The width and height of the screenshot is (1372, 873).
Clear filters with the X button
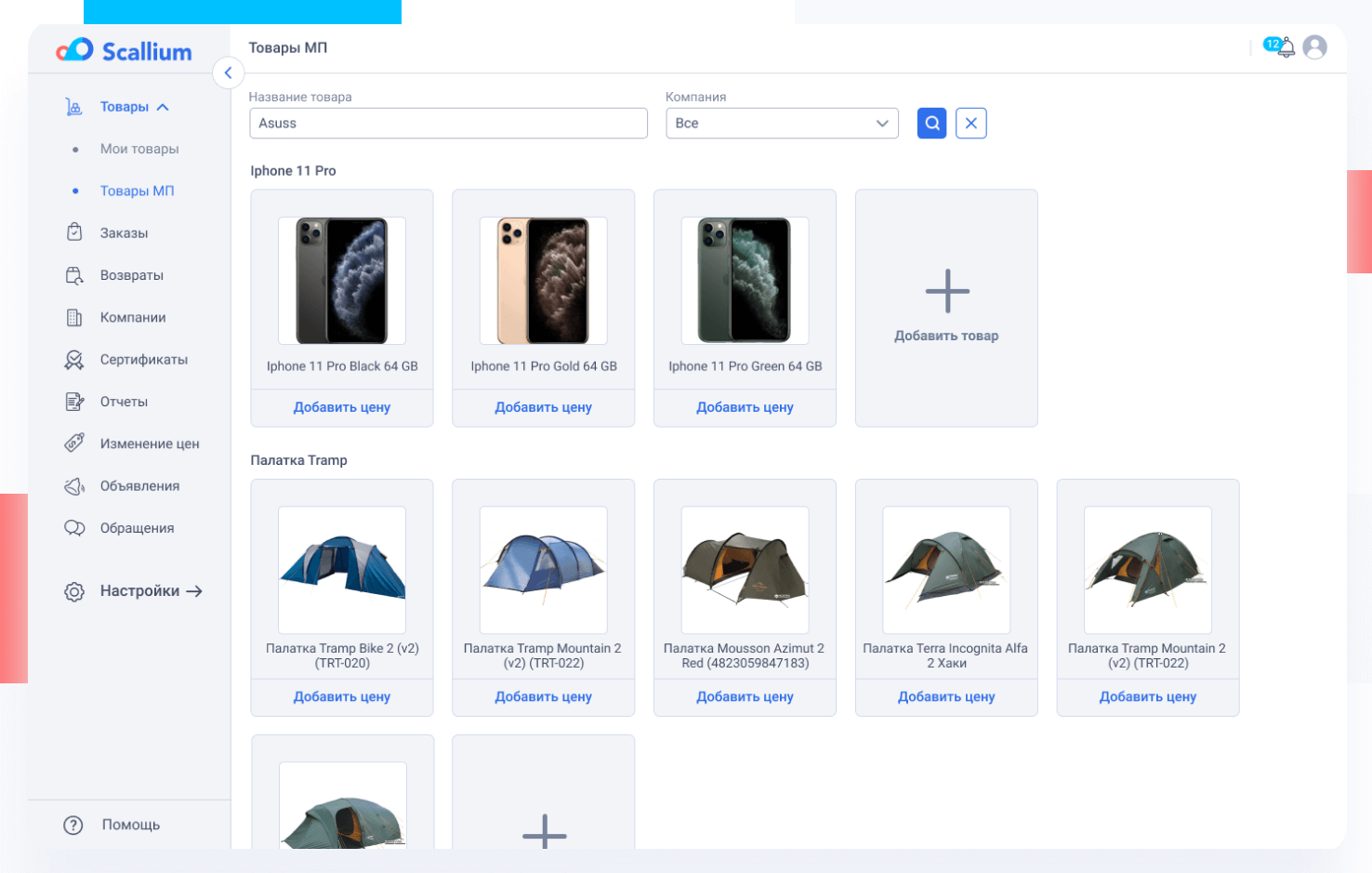point(970,123)
